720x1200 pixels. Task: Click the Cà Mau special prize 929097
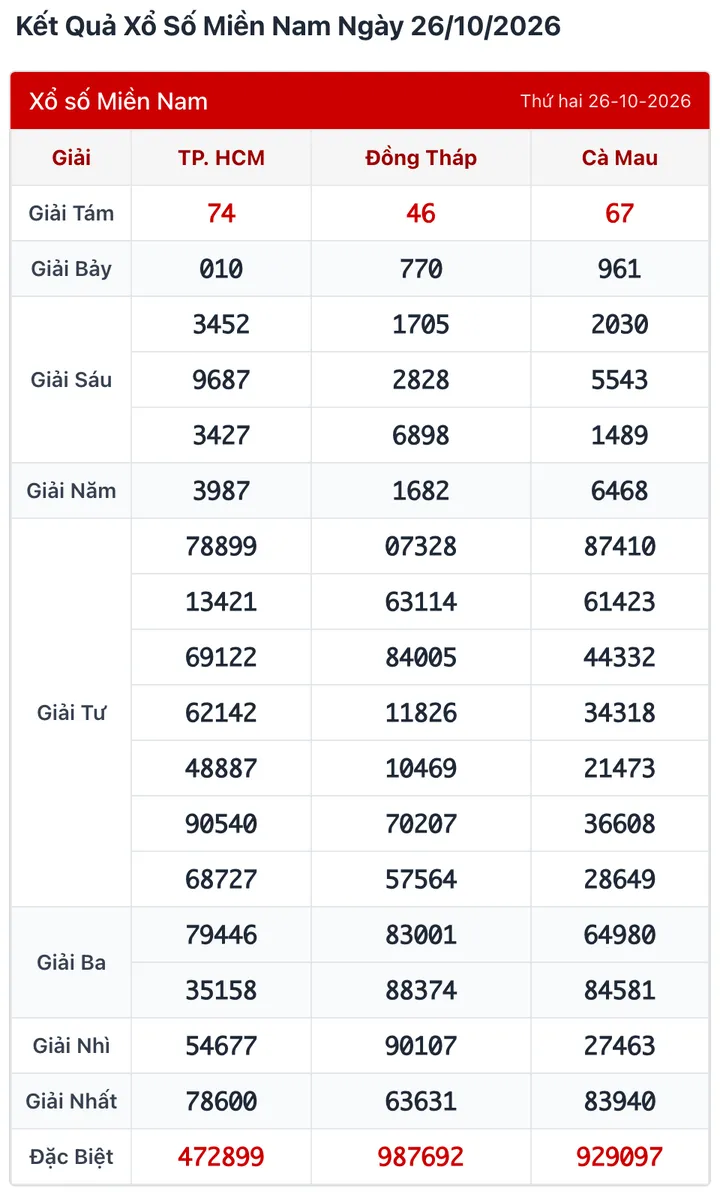(x=620, y=1157)
